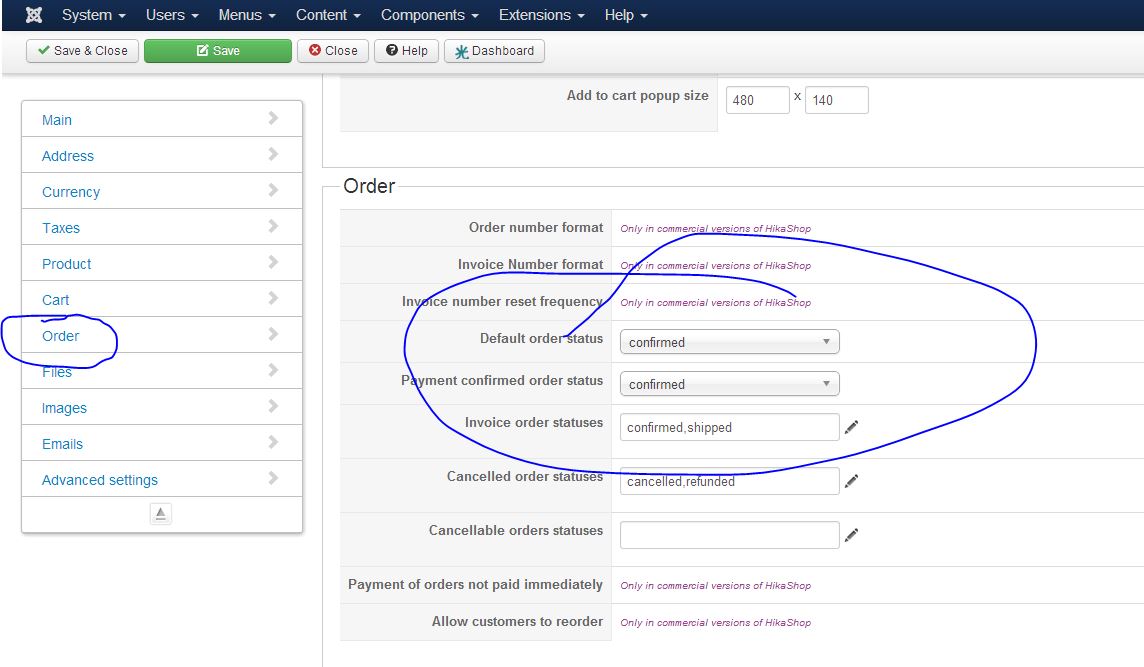Click Save & Close button
Viewport: 1144px width, 667px height.
(x=82, y=51)
